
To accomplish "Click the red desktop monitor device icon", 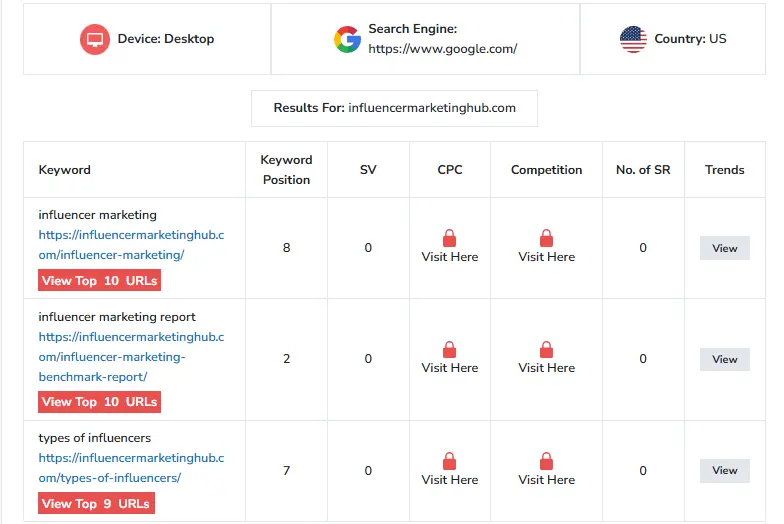I will 95,39.
